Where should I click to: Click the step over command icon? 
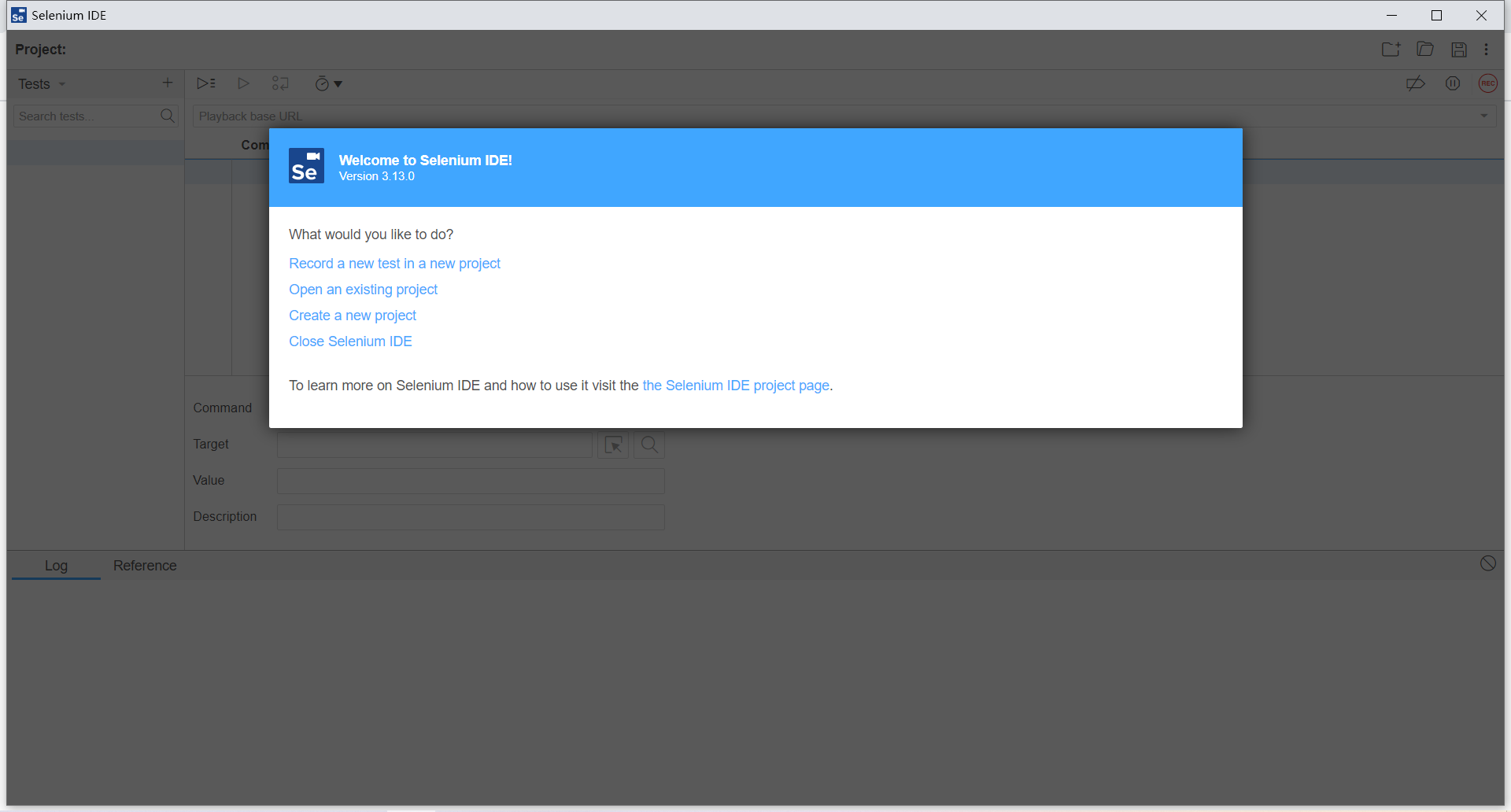click(280, 83)
